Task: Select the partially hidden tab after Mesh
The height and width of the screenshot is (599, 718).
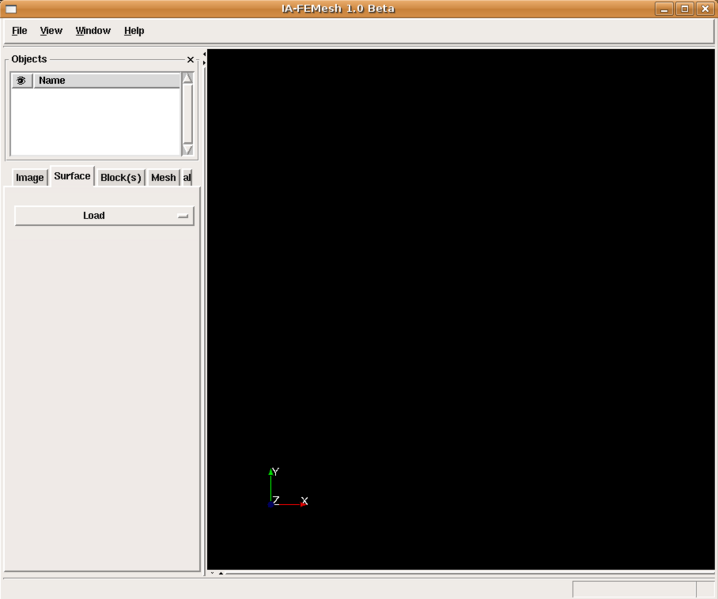Action: (187, 178)
